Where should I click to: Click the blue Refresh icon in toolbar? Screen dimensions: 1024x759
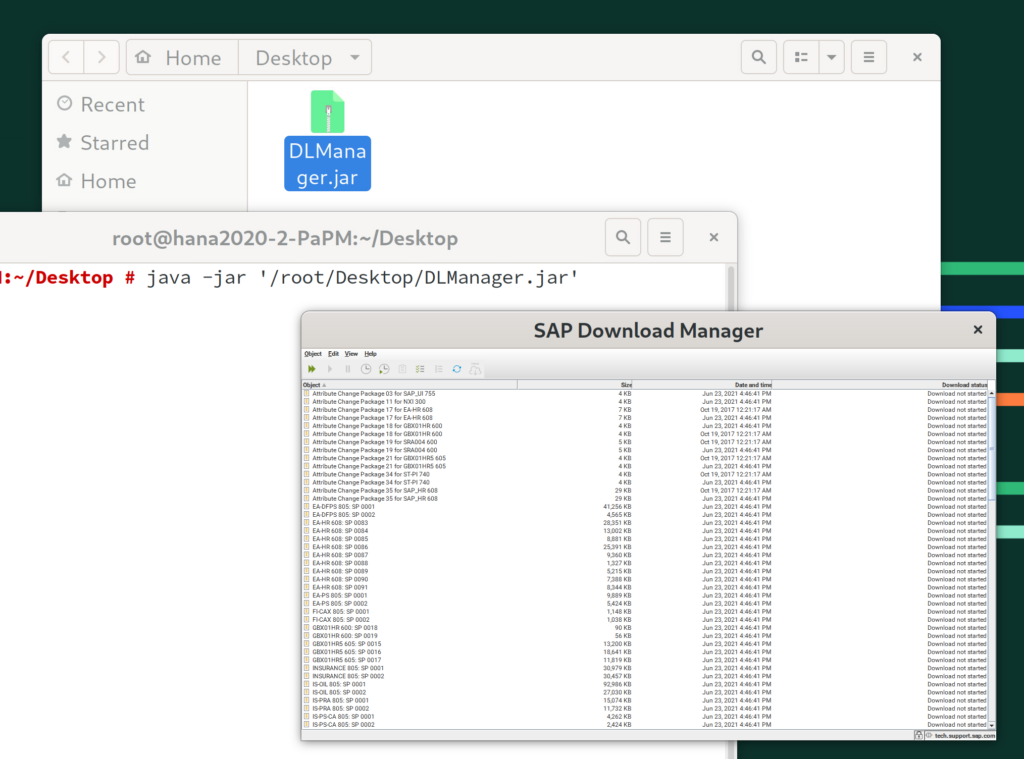(x=456, y=369)
